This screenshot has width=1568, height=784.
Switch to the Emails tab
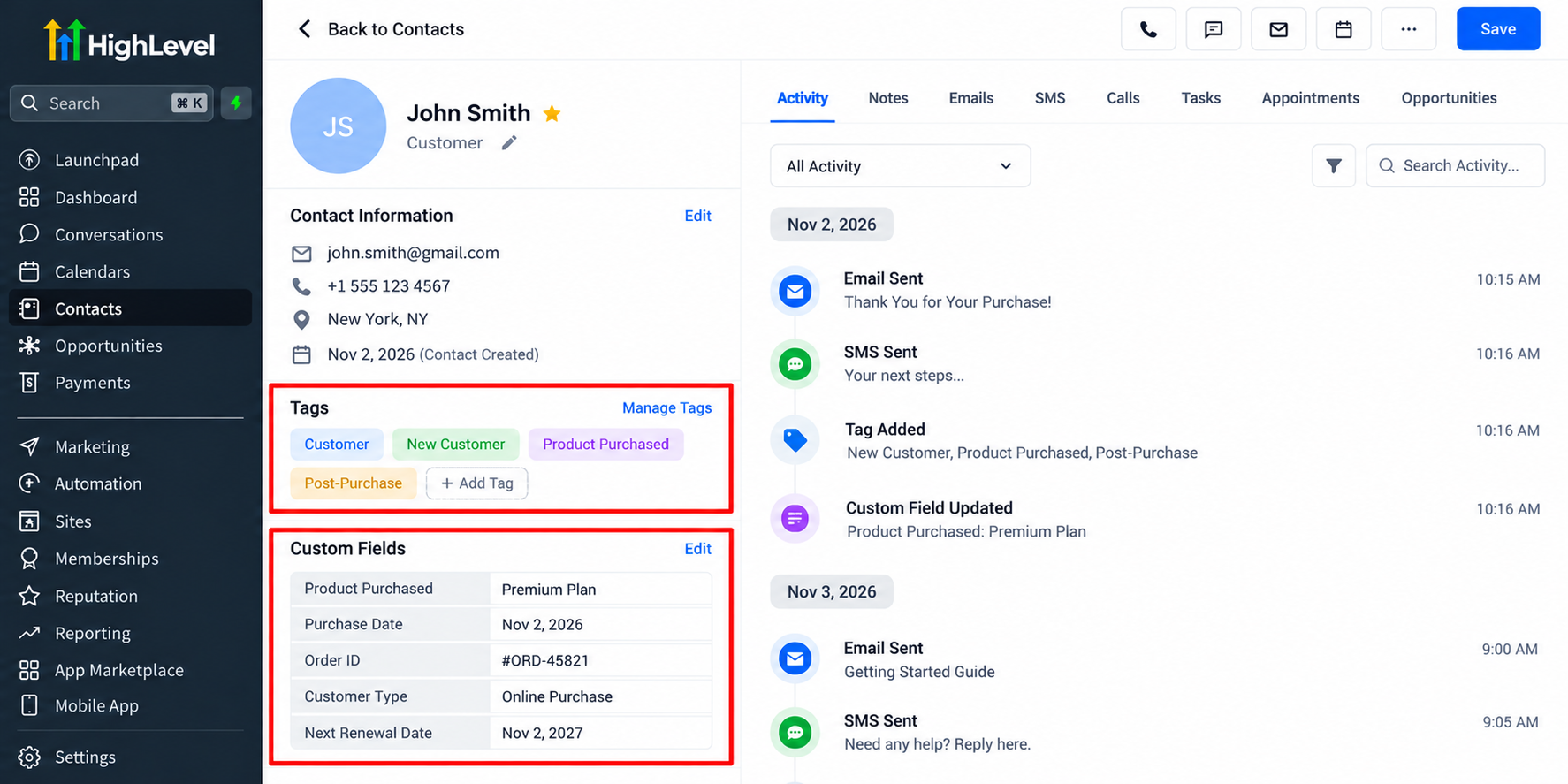point(971,98)
